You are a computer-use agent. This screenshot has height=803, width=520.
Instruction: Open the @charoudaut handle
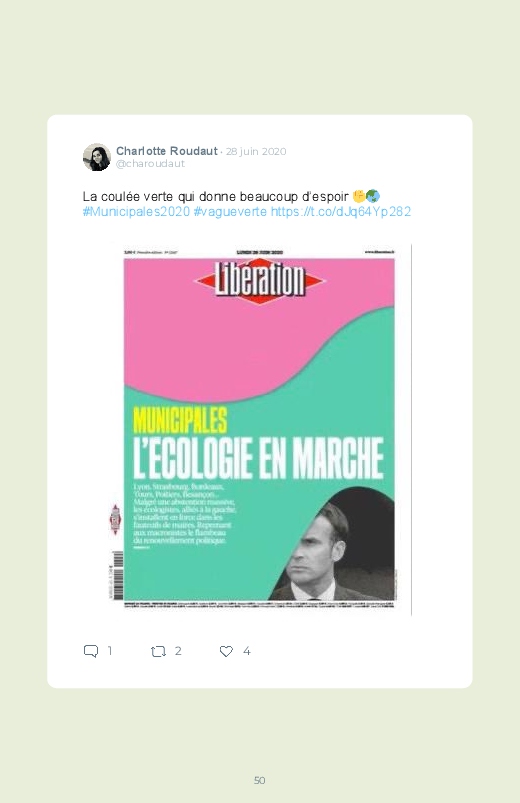pos(150,164)
